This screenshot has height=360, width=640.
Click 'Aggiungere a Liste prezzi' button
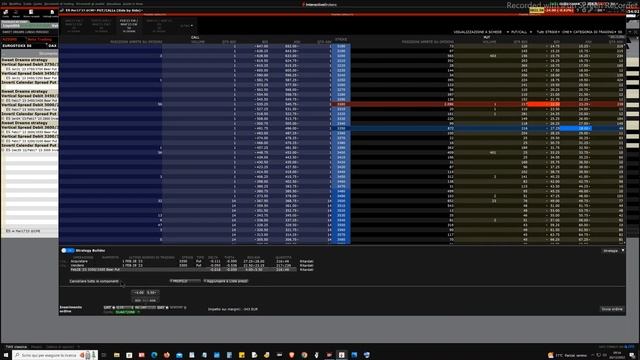(225, 281)
